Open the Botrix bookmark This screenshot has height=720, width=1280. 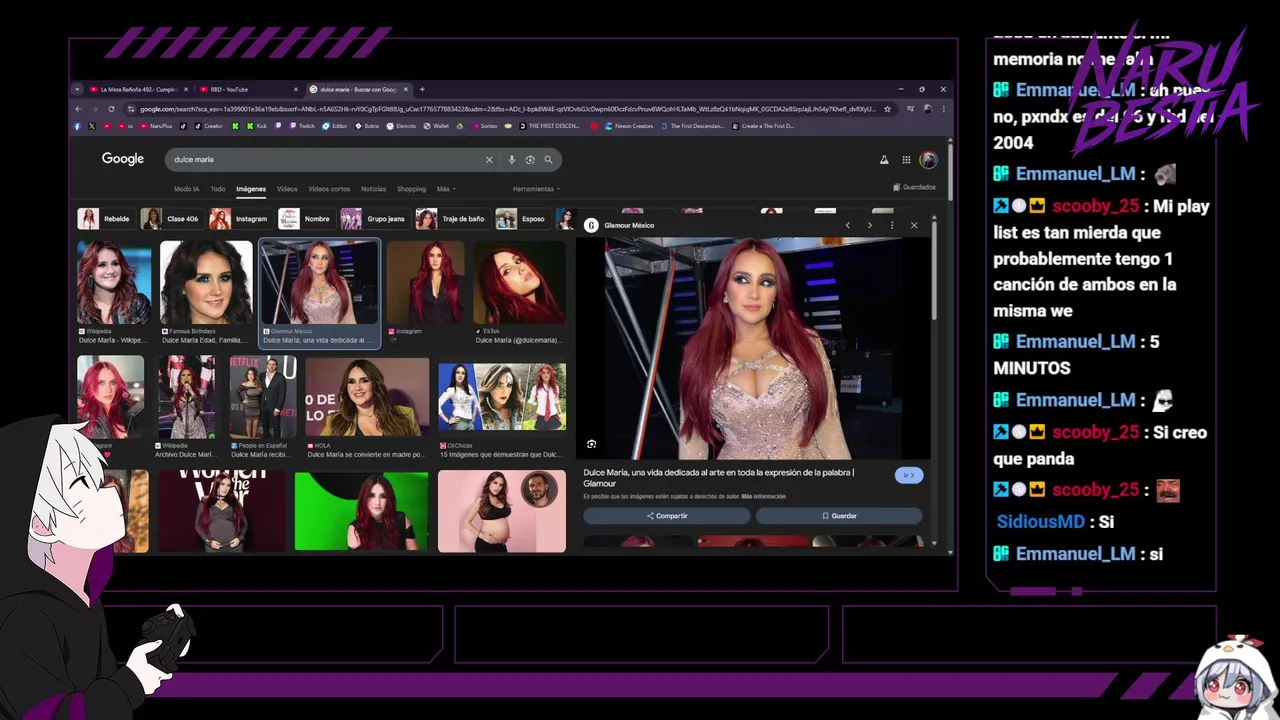[367, 126]
